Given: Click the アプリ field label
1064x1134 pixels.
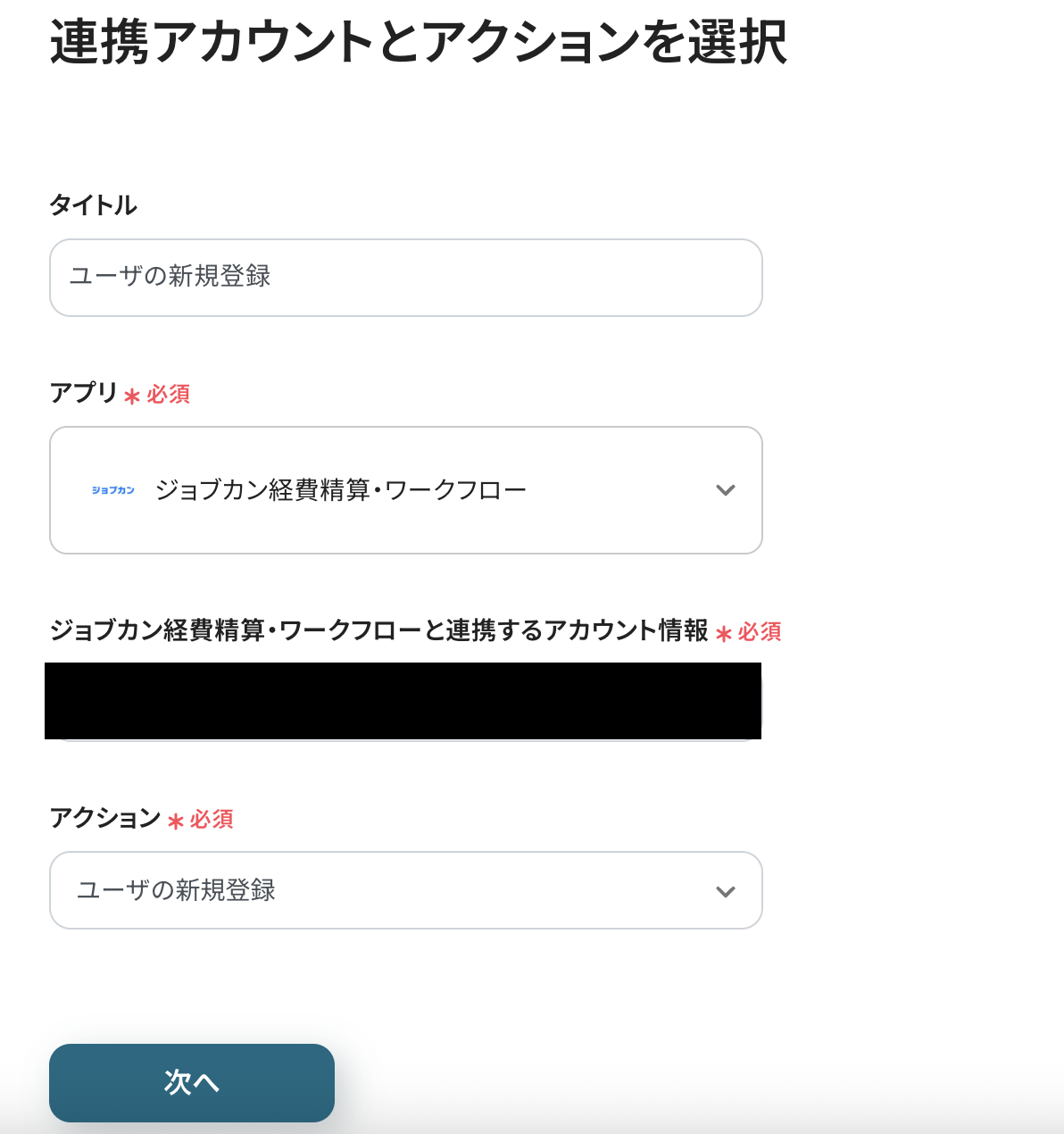Looking at the screenshot, I should tap(84, 393).
